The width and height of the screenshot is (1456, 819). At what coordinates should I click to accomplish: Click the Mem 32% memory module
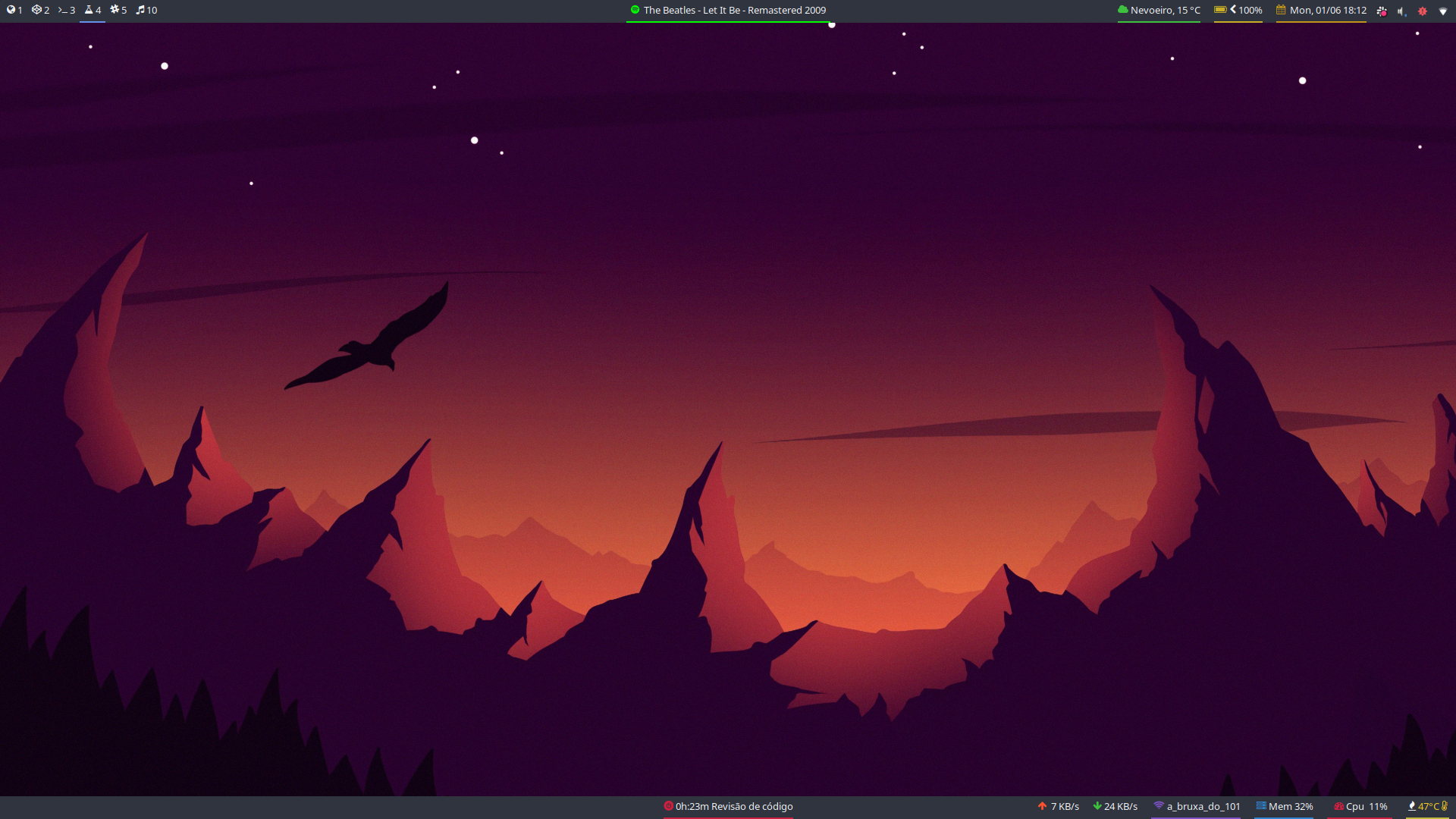1290,806
